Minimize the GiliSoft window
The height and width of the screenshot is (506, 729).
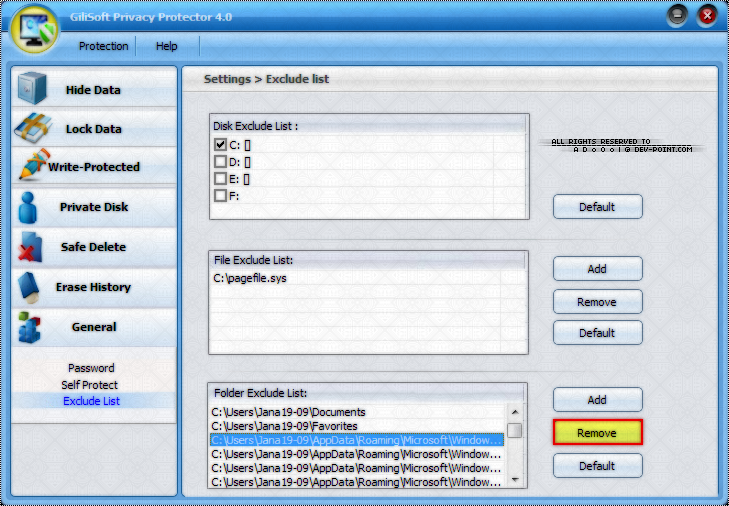coord(677,17)
